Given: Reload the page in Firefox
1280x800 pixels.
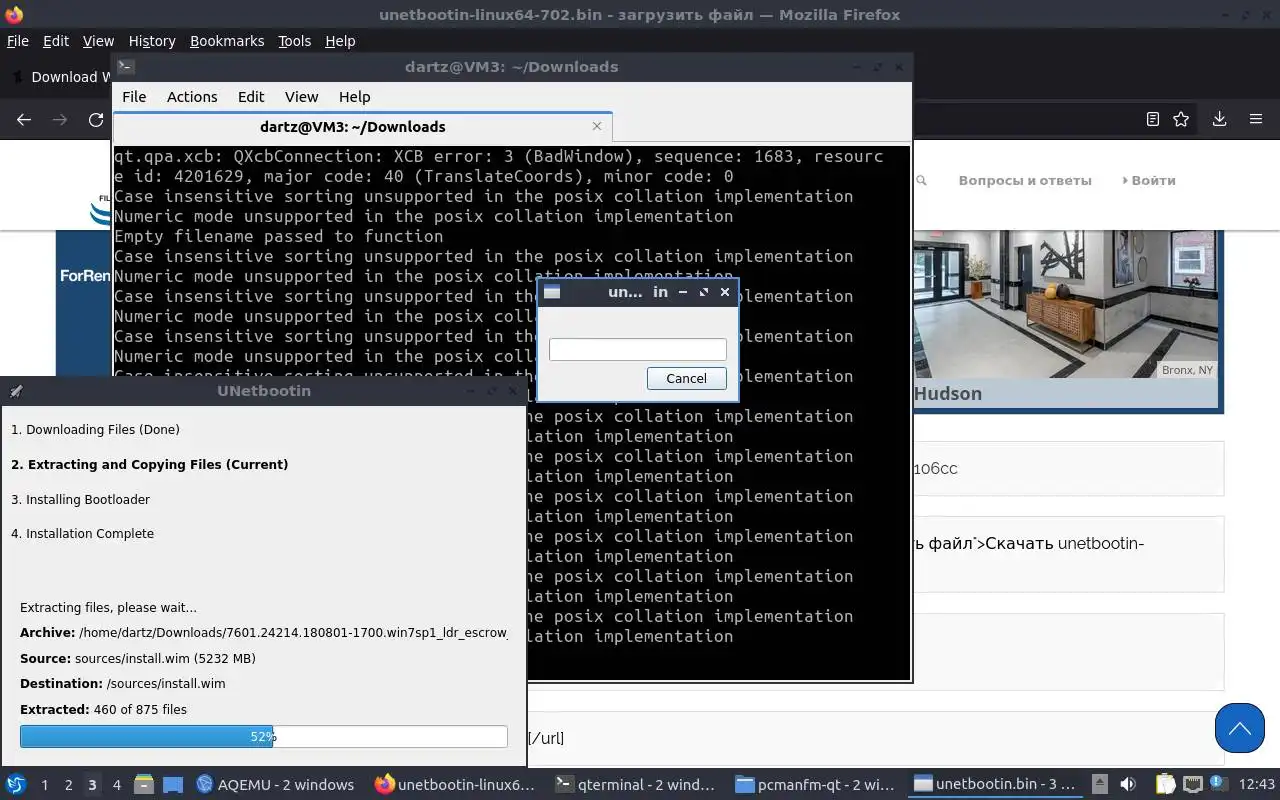Looking at the screenshot, I should click(x=96, y=119).
